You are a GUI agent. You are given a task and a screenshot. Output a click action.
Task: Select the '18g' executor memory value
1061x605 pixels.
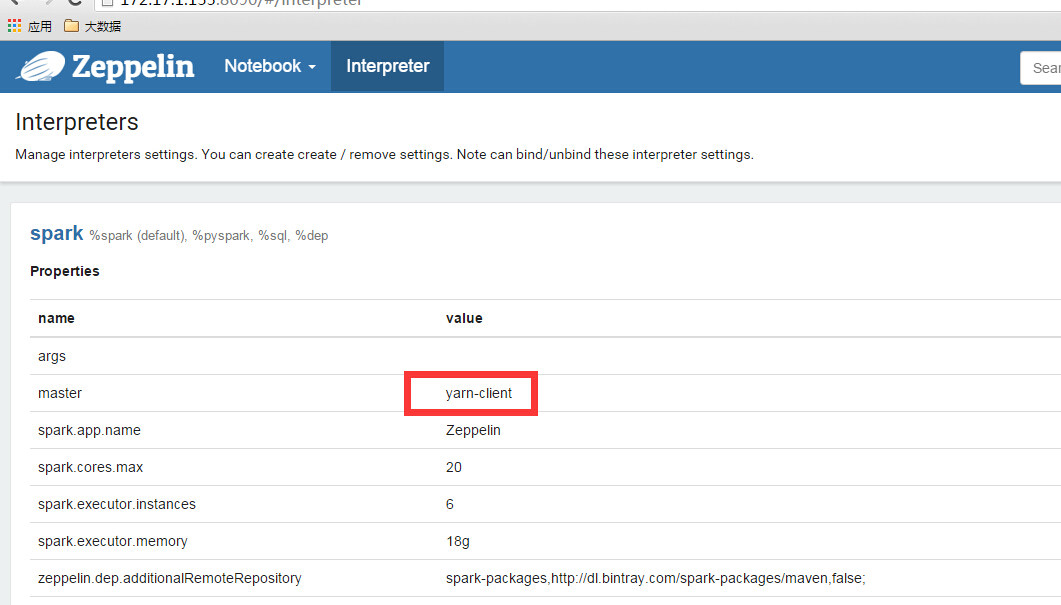(x=457, y=541)
